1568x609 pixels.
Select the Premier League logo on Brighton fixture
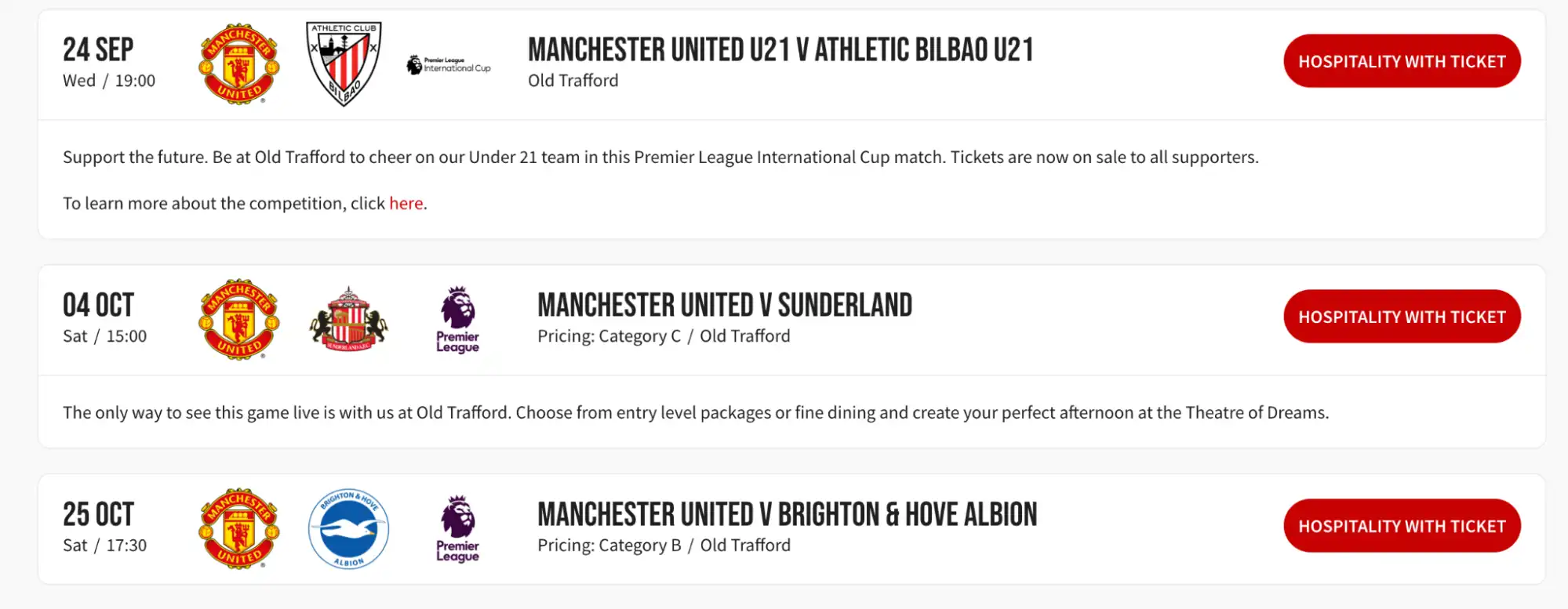tap(457, 527)
